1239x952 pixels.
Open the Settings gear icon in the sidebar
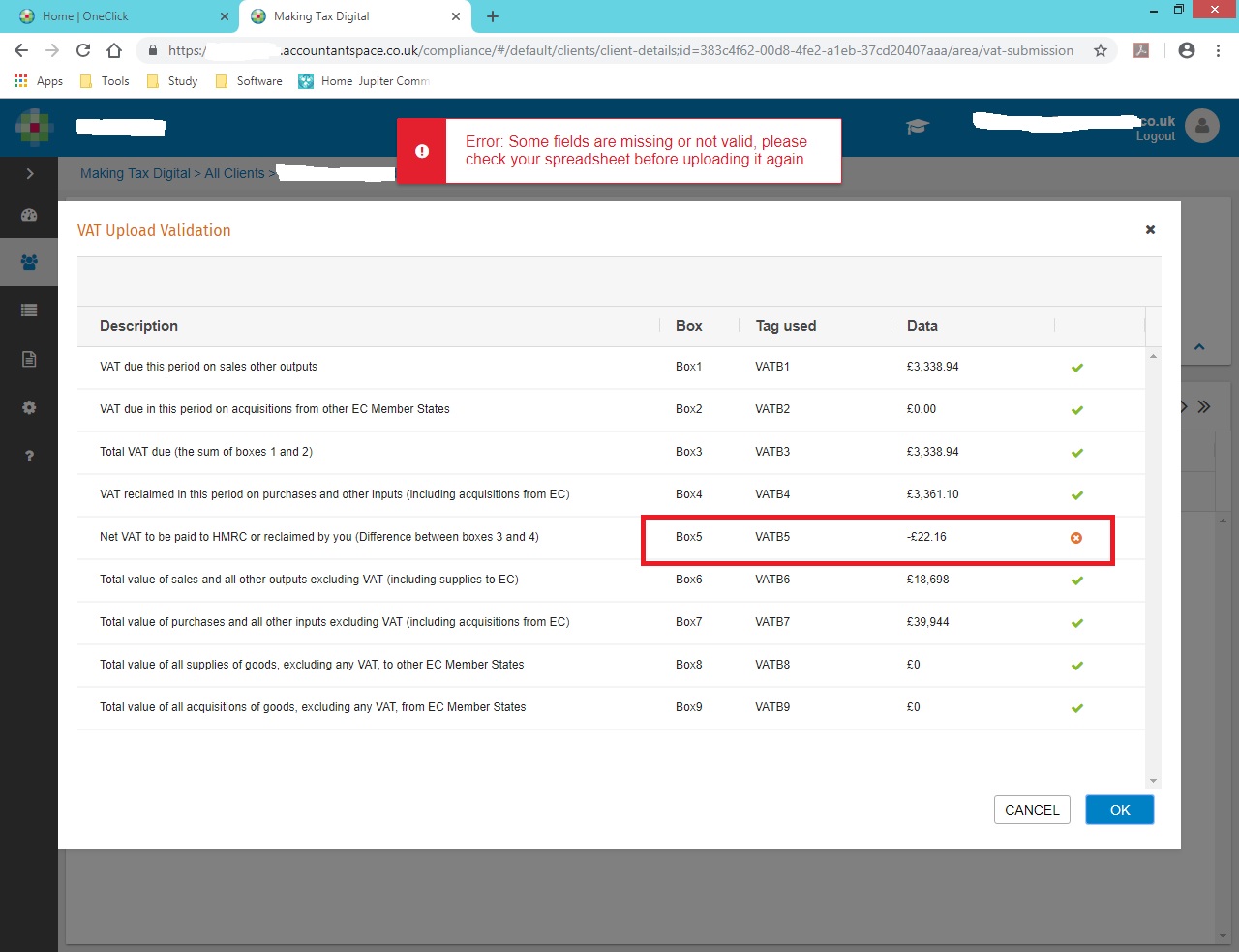(29, 407)
